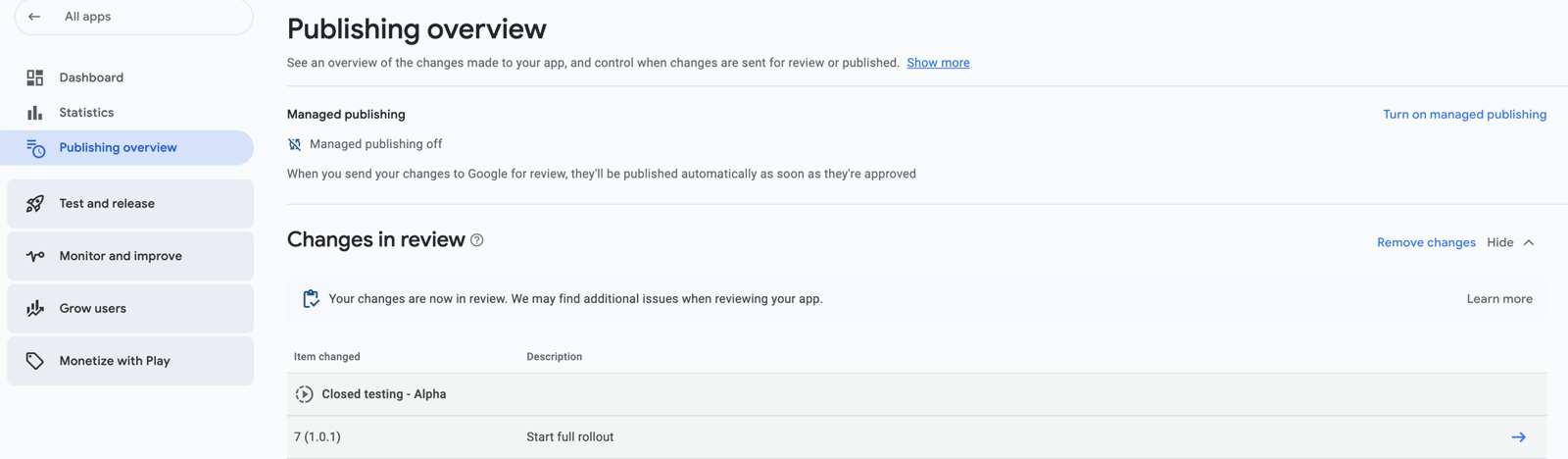The height and width of the screenshot is (459, 1568).
Task: Turn on managed publishing
Action: (x=1464, y=115)
